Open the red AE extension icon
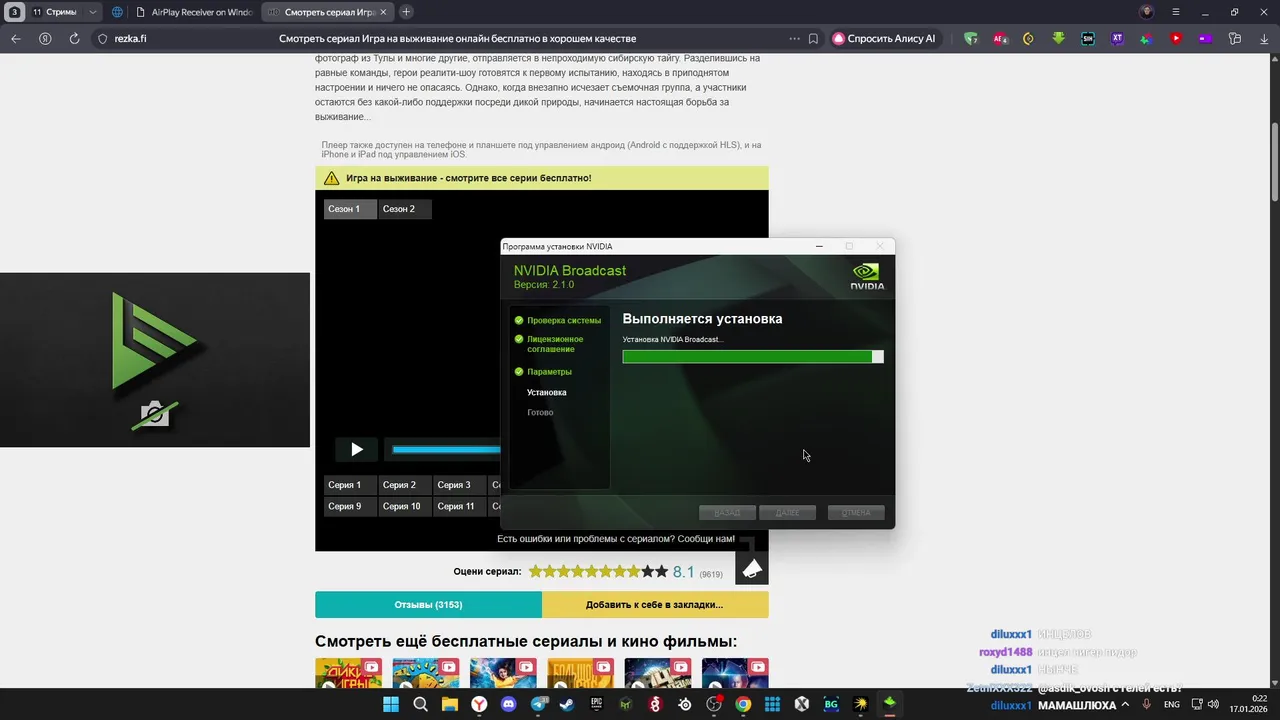This screenshot has width=1280, height=720. pos(1000,39)
